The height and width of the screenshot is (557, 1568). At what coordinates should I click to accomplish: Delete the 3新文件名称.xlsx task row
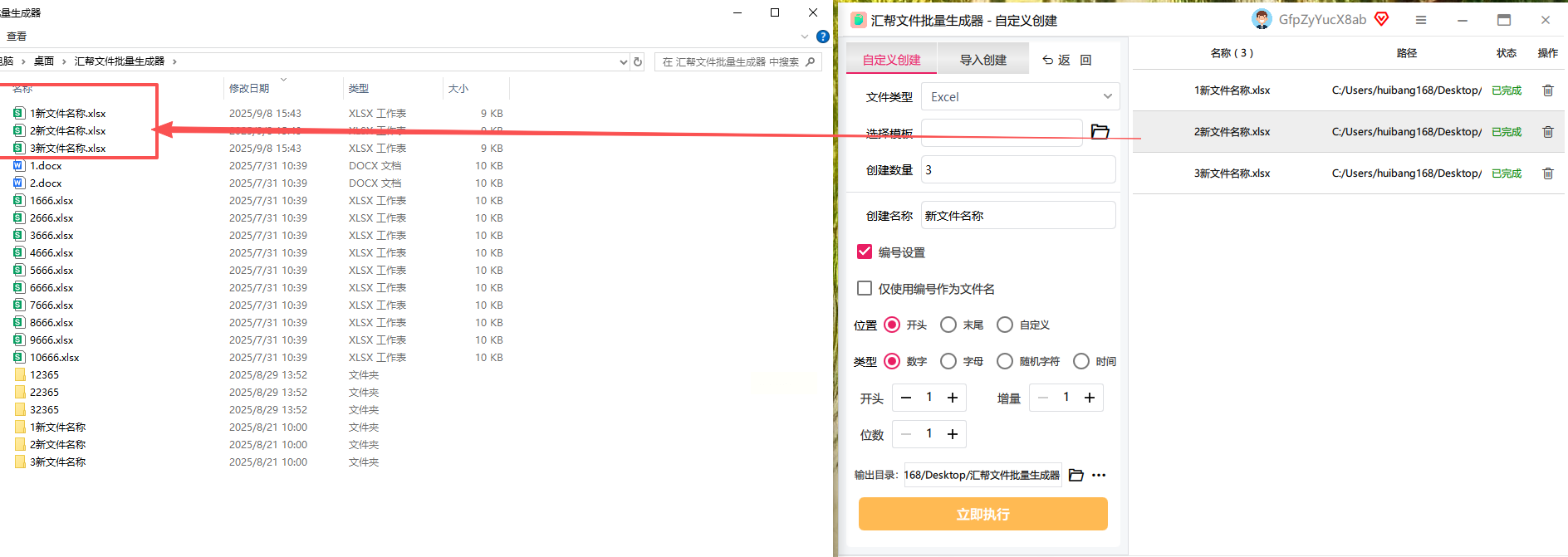(x=1548, y=173)
